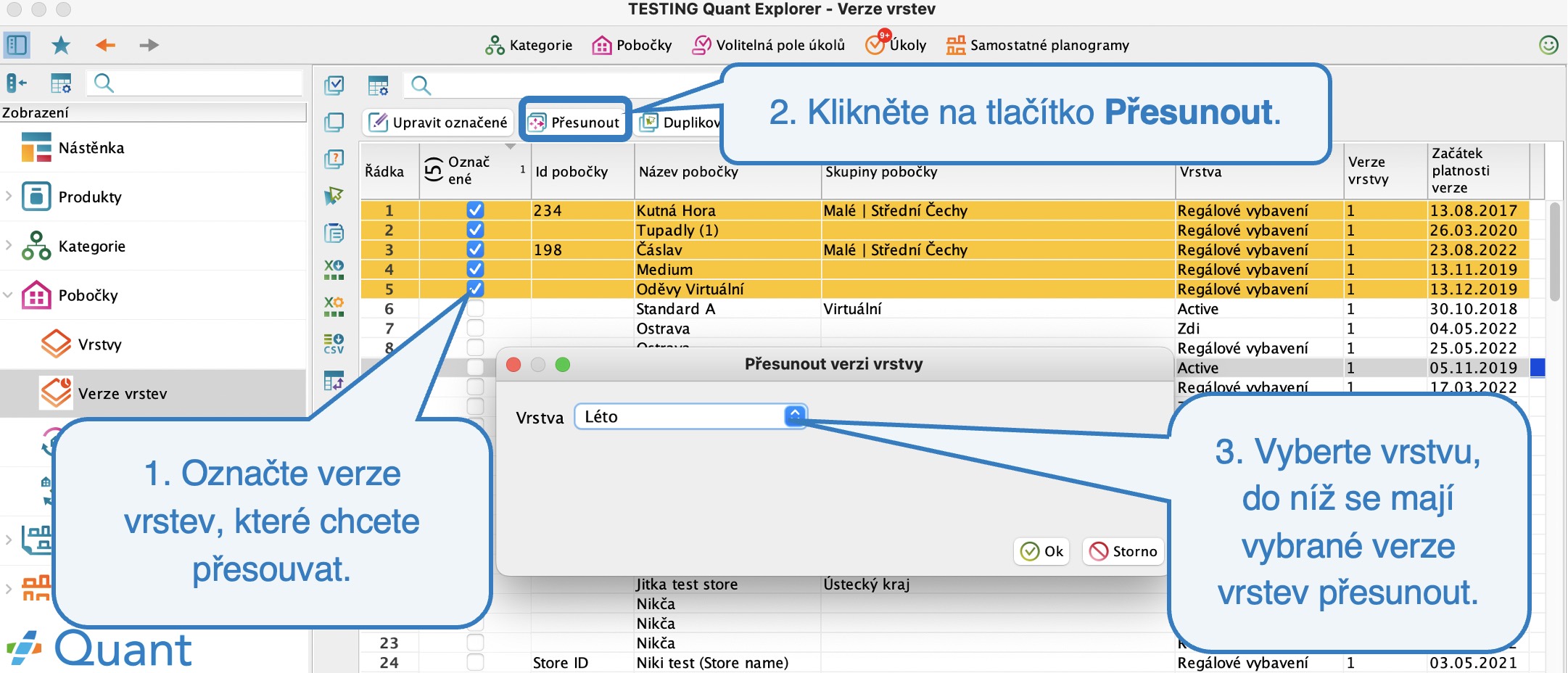1568x673 pixels.
Task: Click the Volitelná pole úkolů icon
Action: 701,45
